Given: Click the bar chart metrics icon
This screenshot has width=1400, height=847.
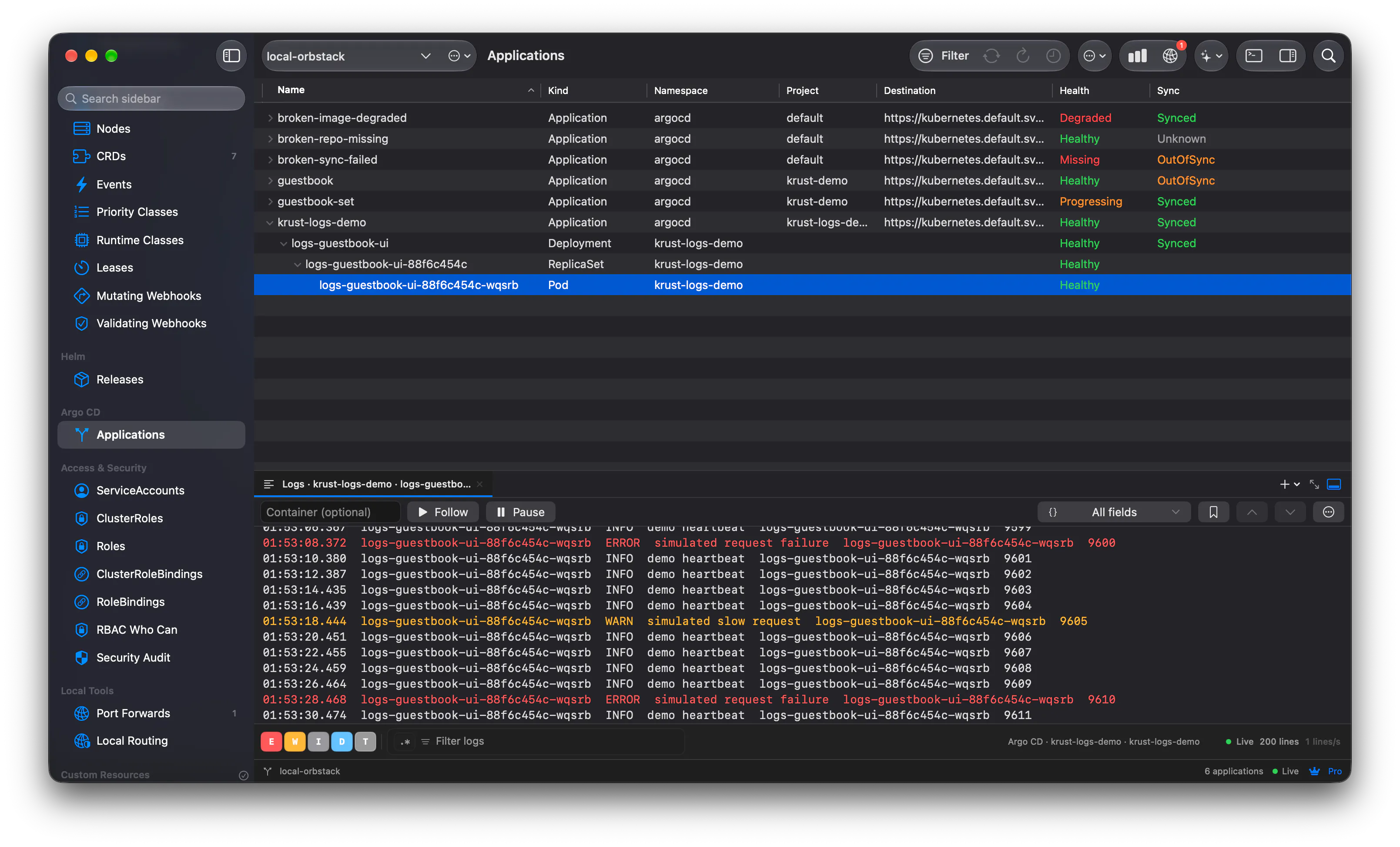Looking at the screenshot, I should pos(1137,56).
